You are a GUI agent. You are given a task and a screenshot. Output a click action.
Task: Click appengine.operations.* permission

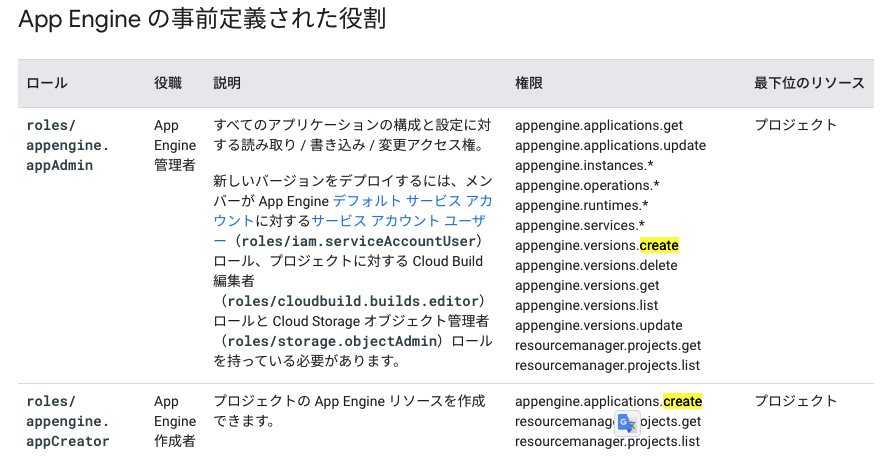[587, 185]
